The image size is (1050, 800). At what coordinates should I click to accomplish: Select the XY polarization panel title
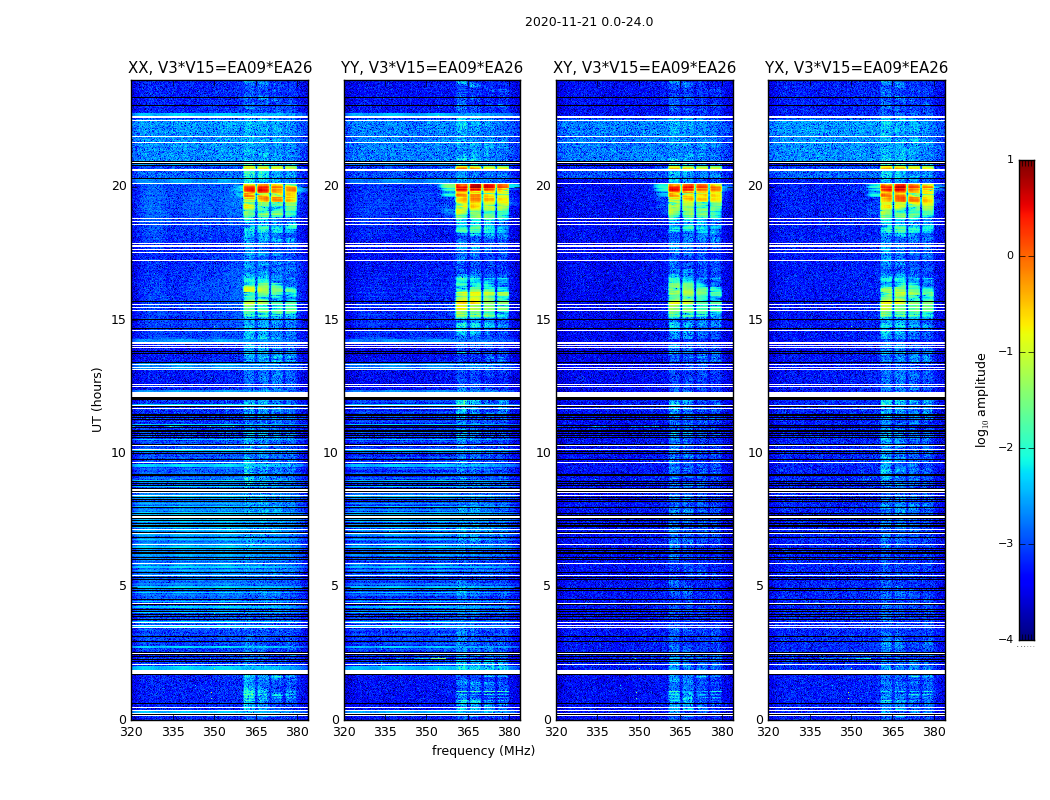[x=645, y=68]
